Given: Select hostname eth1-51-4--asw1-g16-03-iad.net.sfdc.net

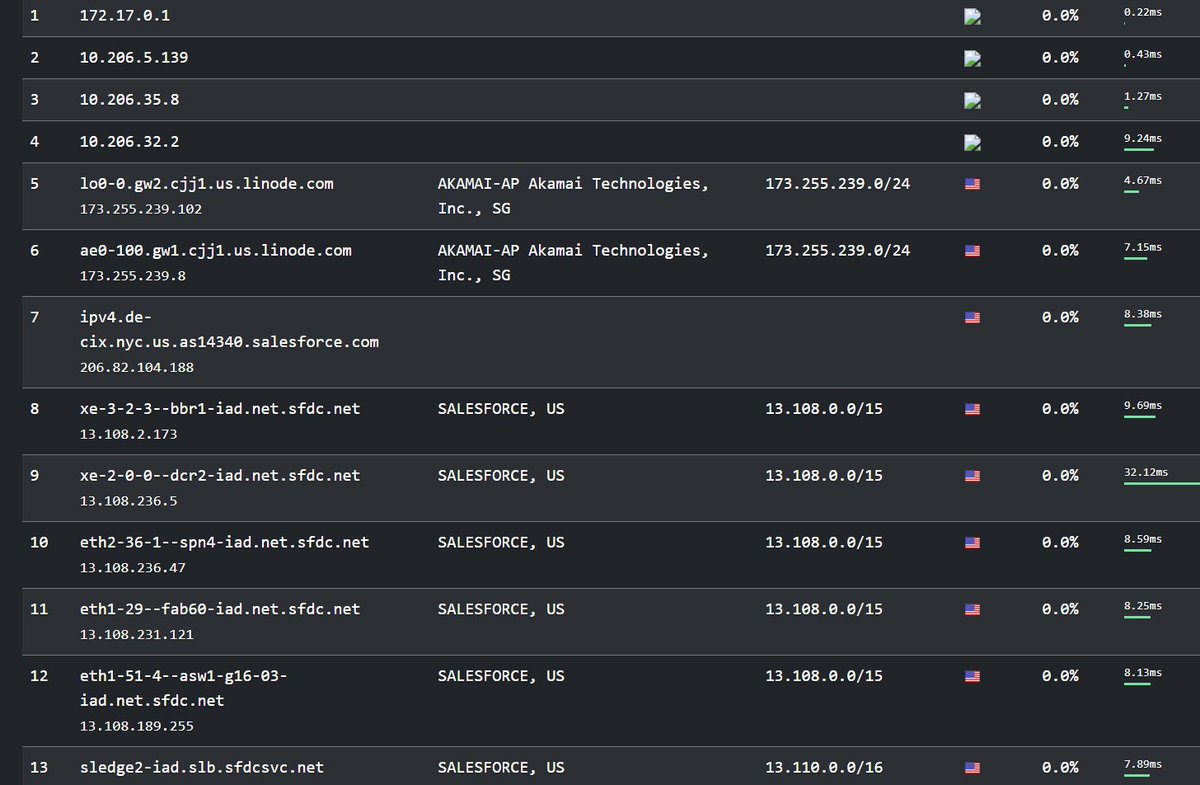Looking at the screenshot, I should pos(184,688).
